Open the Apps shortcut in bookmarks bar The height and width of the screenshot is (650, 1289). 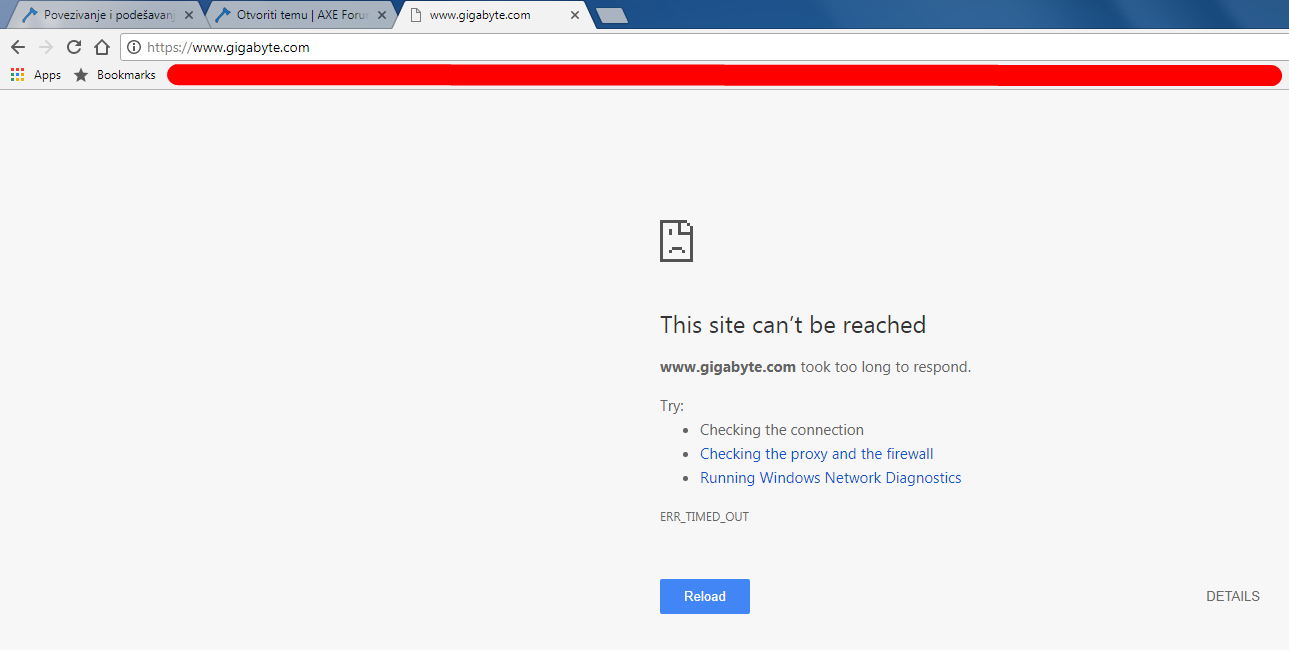pos(36,75)
